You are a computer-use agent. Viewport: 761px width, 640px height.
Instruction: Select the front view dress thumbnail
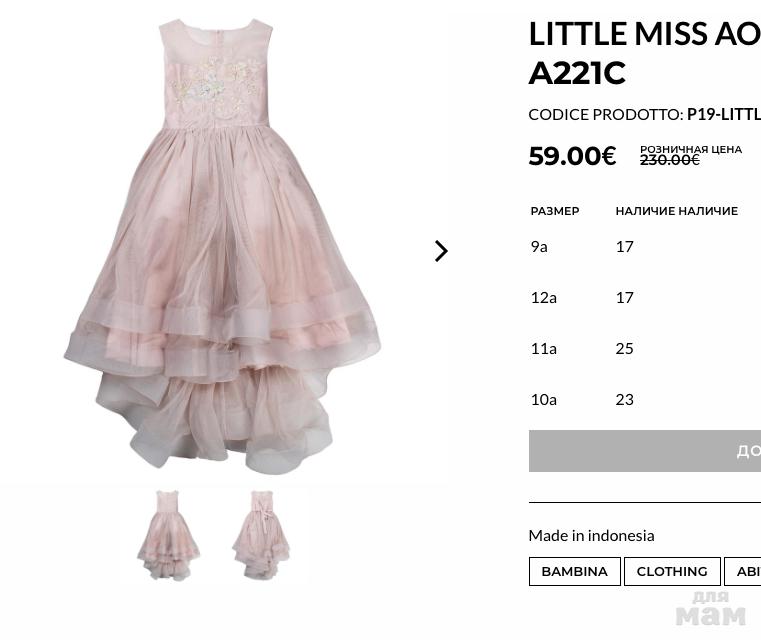click(169, 536)
